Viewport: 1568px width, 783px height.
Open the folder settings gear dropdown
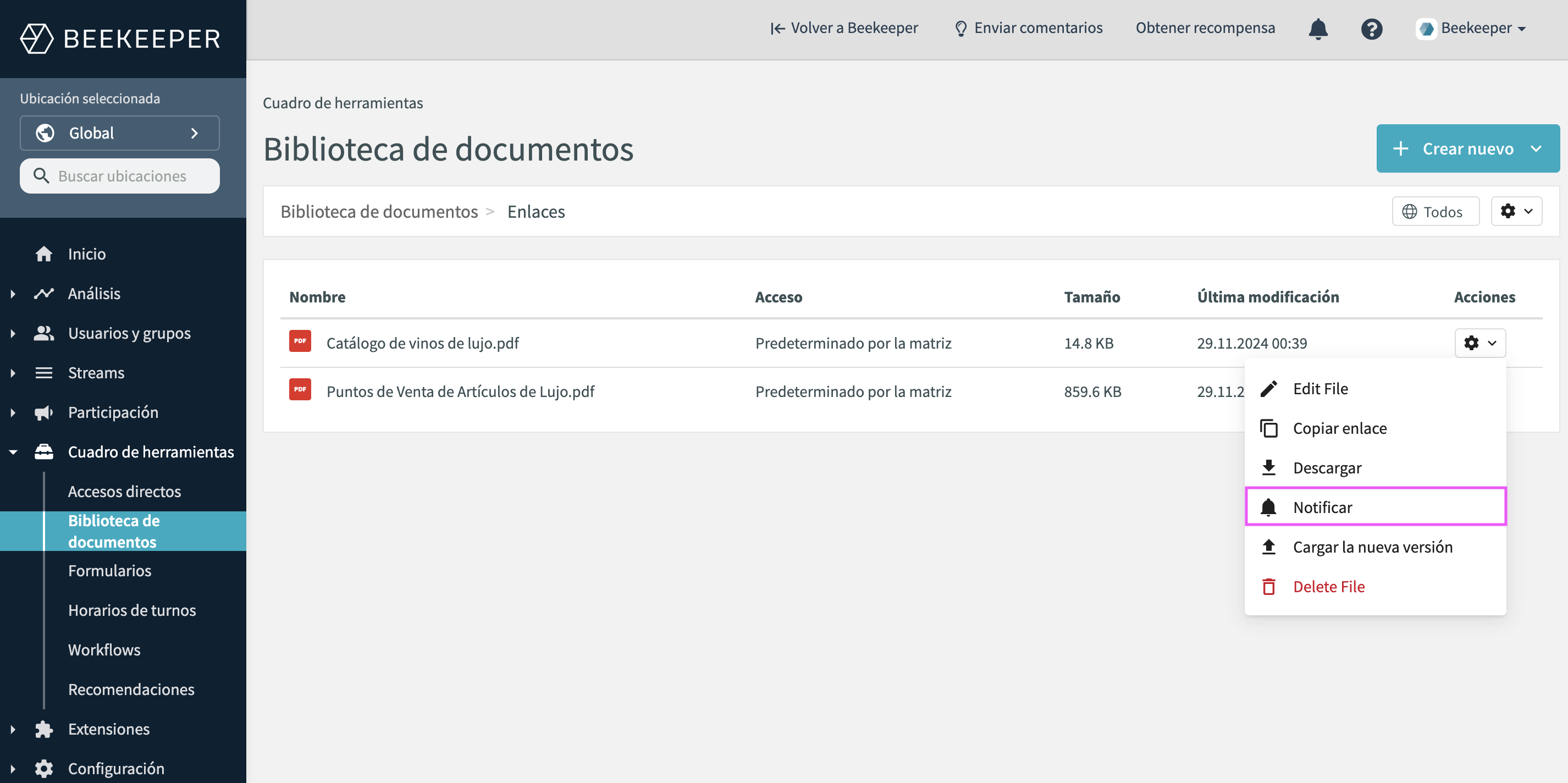(1516, 211)
